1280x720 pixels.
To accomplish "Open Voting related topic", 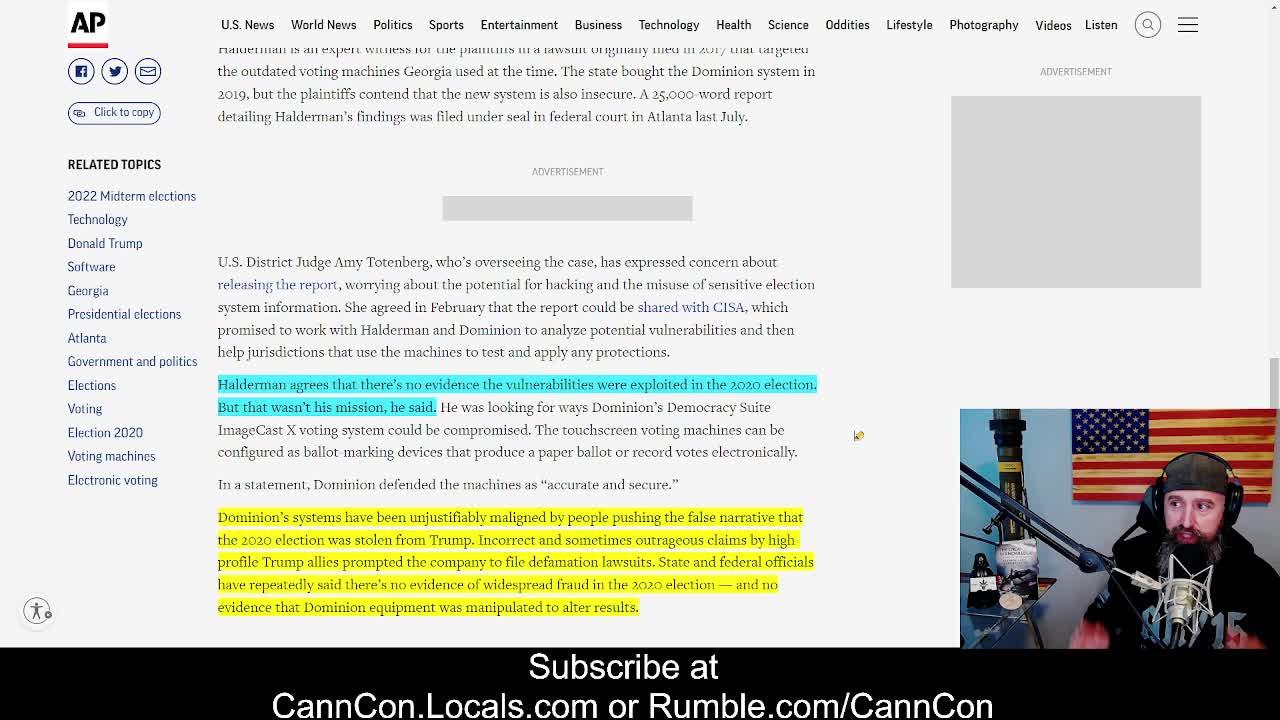I will 85,409.
